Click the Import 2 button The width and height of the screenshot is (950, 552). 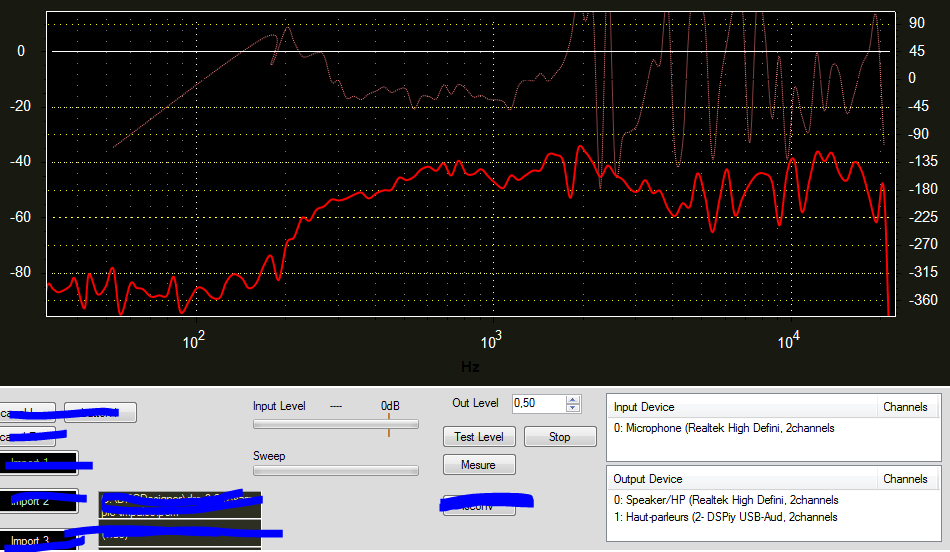click(38, 501)
